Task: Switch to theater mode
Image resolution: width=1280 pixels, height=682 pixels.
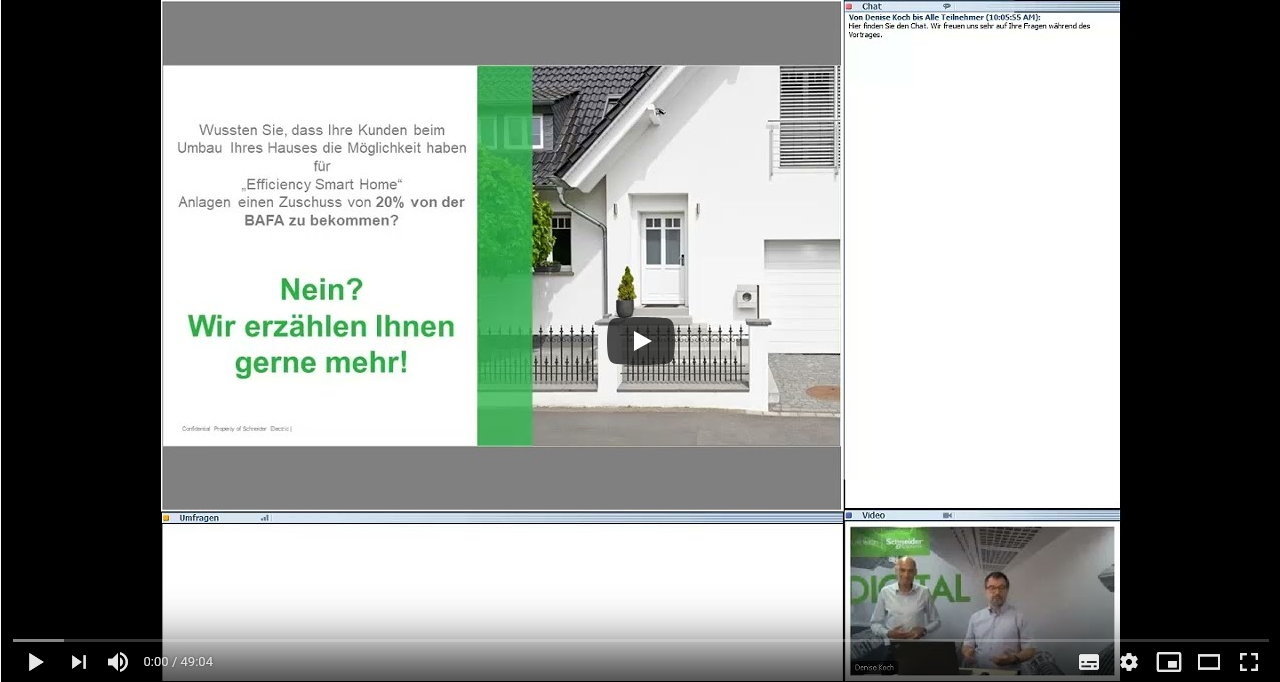Action: [x=1208, y=662]
